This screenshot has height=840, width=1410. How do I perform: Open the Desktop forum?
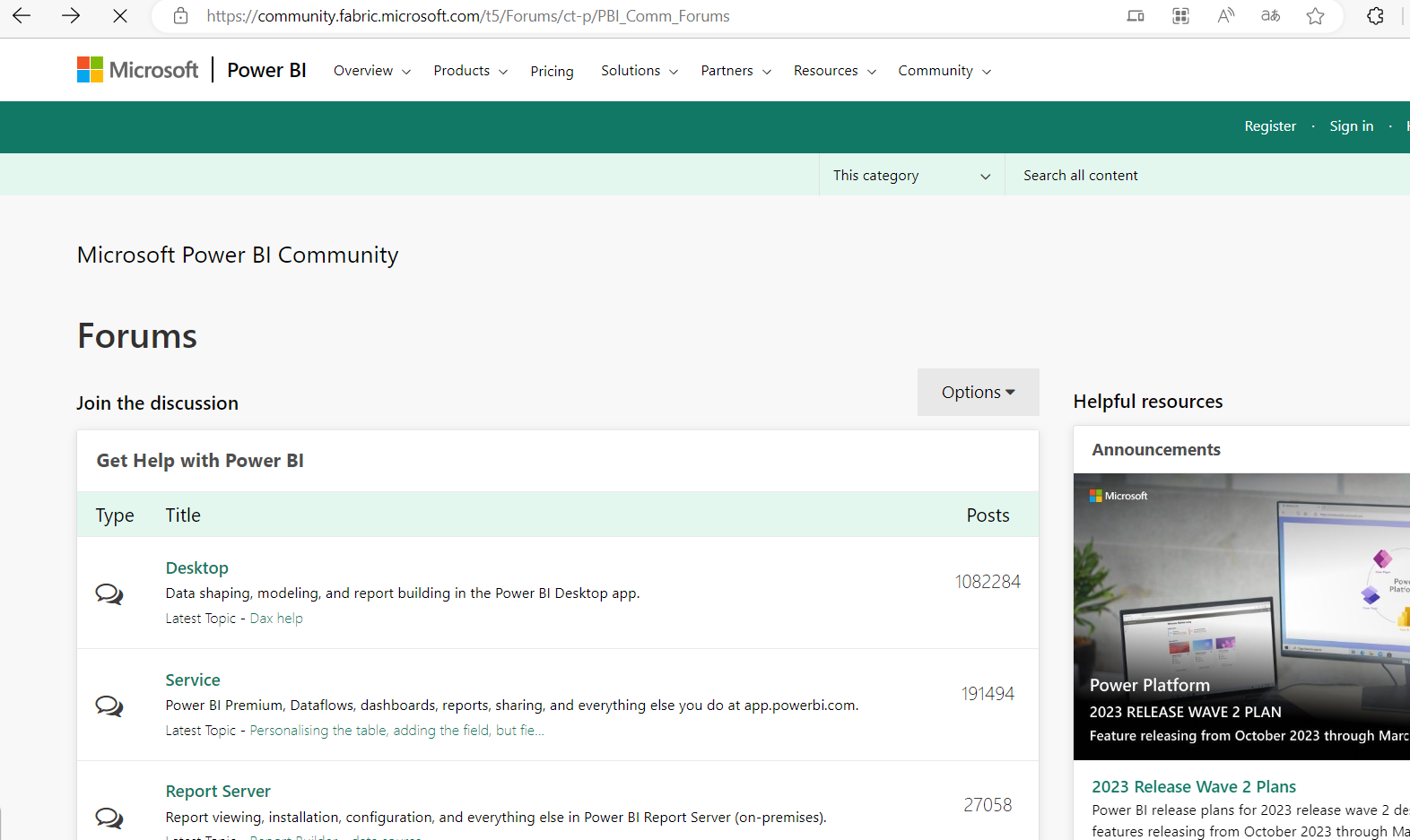tap(196, 567)
